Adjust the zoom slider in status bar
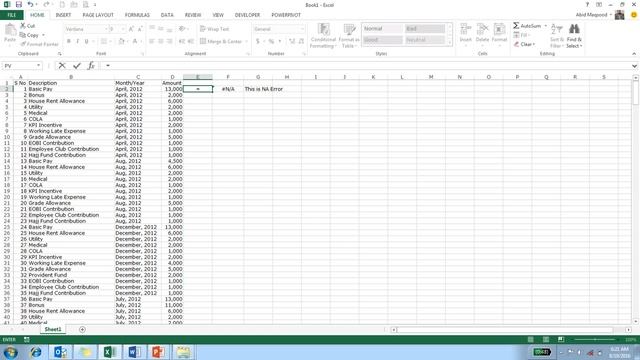This screenshot has height=360, width=640. click(x=595, y=340)
